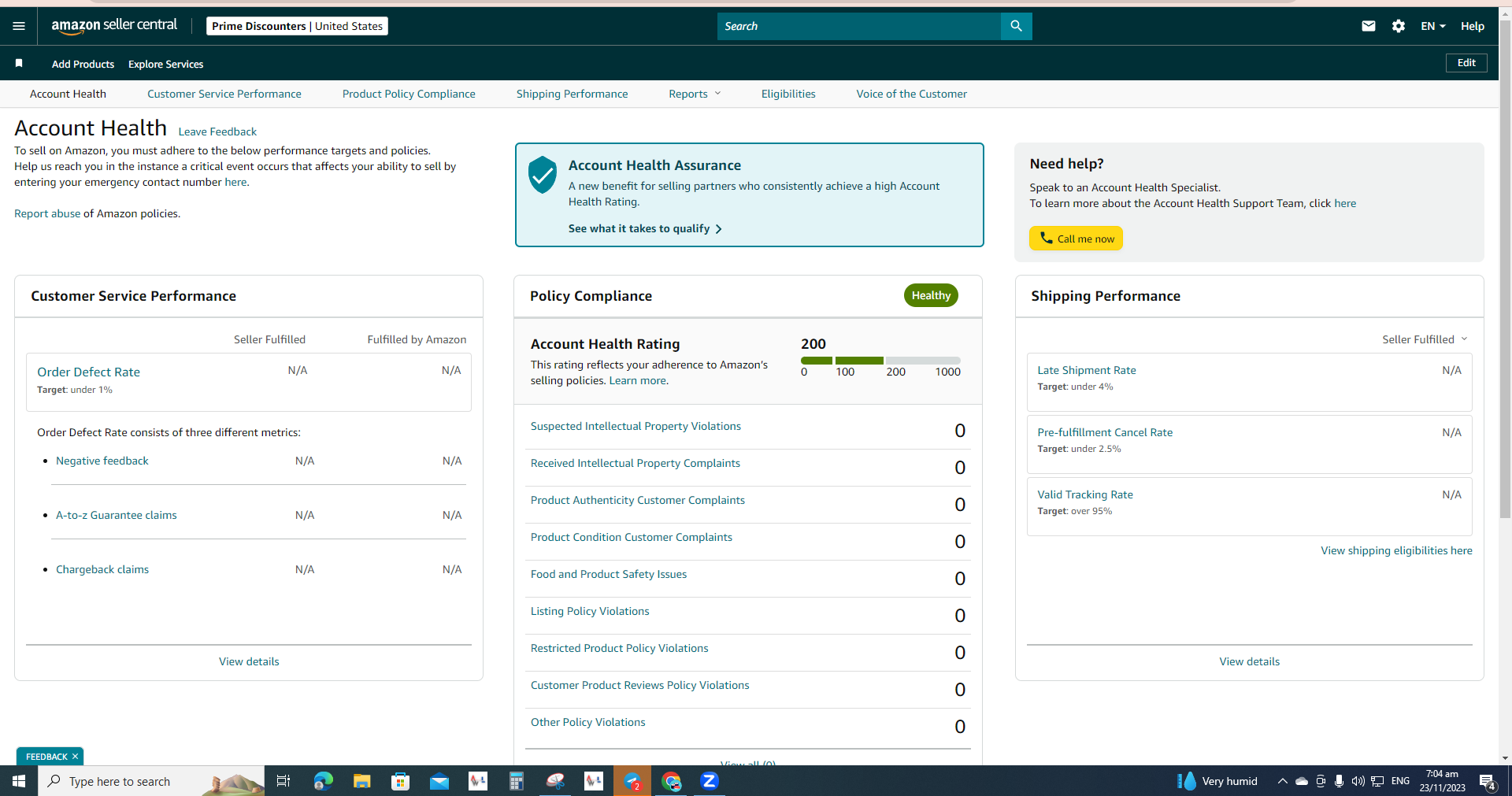Open the Seller Fulfilled shipping dropdown

coord(1425,339)
